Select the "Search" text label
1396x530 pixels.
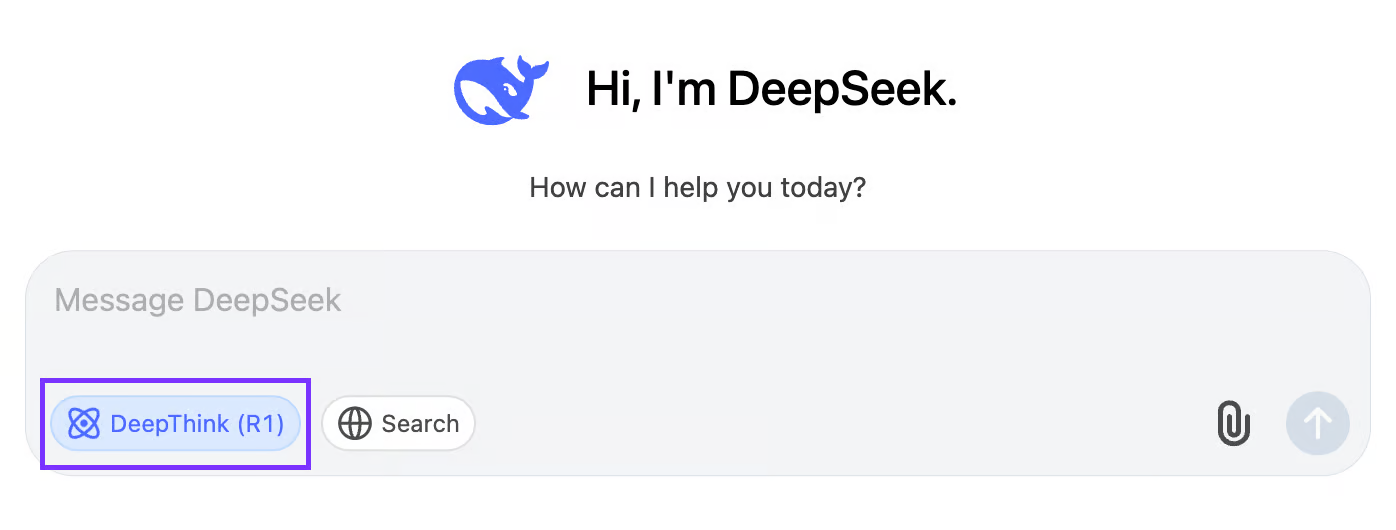420,424
